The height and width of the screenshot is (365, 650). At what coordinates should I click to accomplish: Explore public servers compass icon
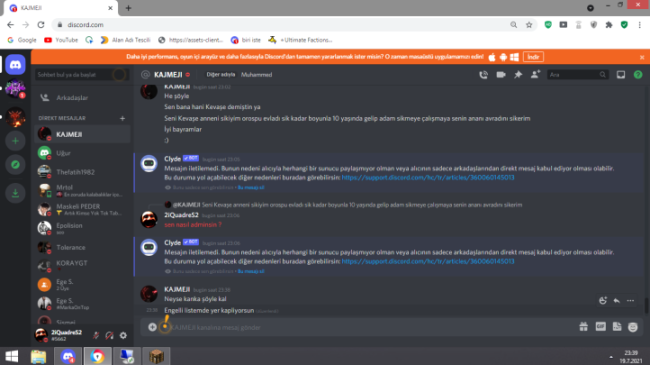click(x=15, y=165)
